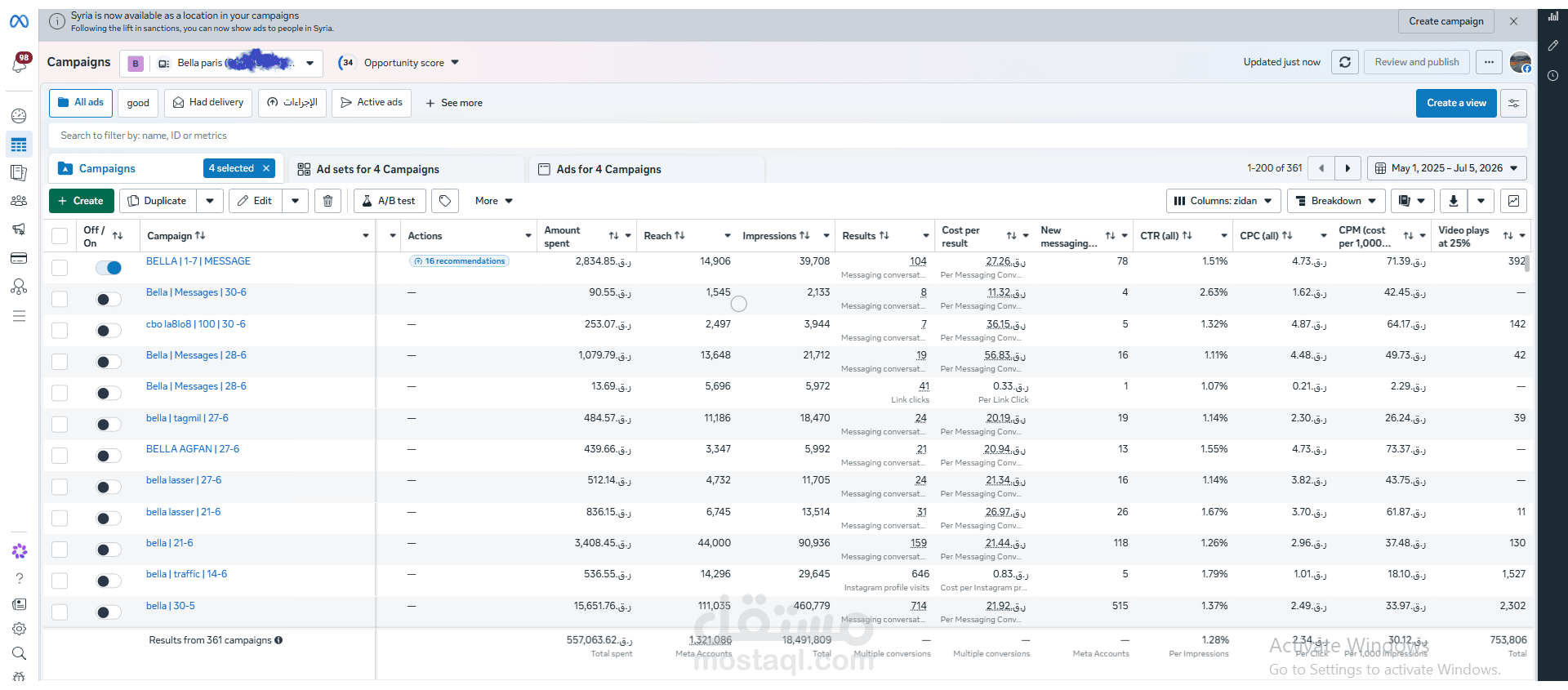The image size is (1568, 690).
Task: Expand the Opportunity score dropdown
Action: 399,63
